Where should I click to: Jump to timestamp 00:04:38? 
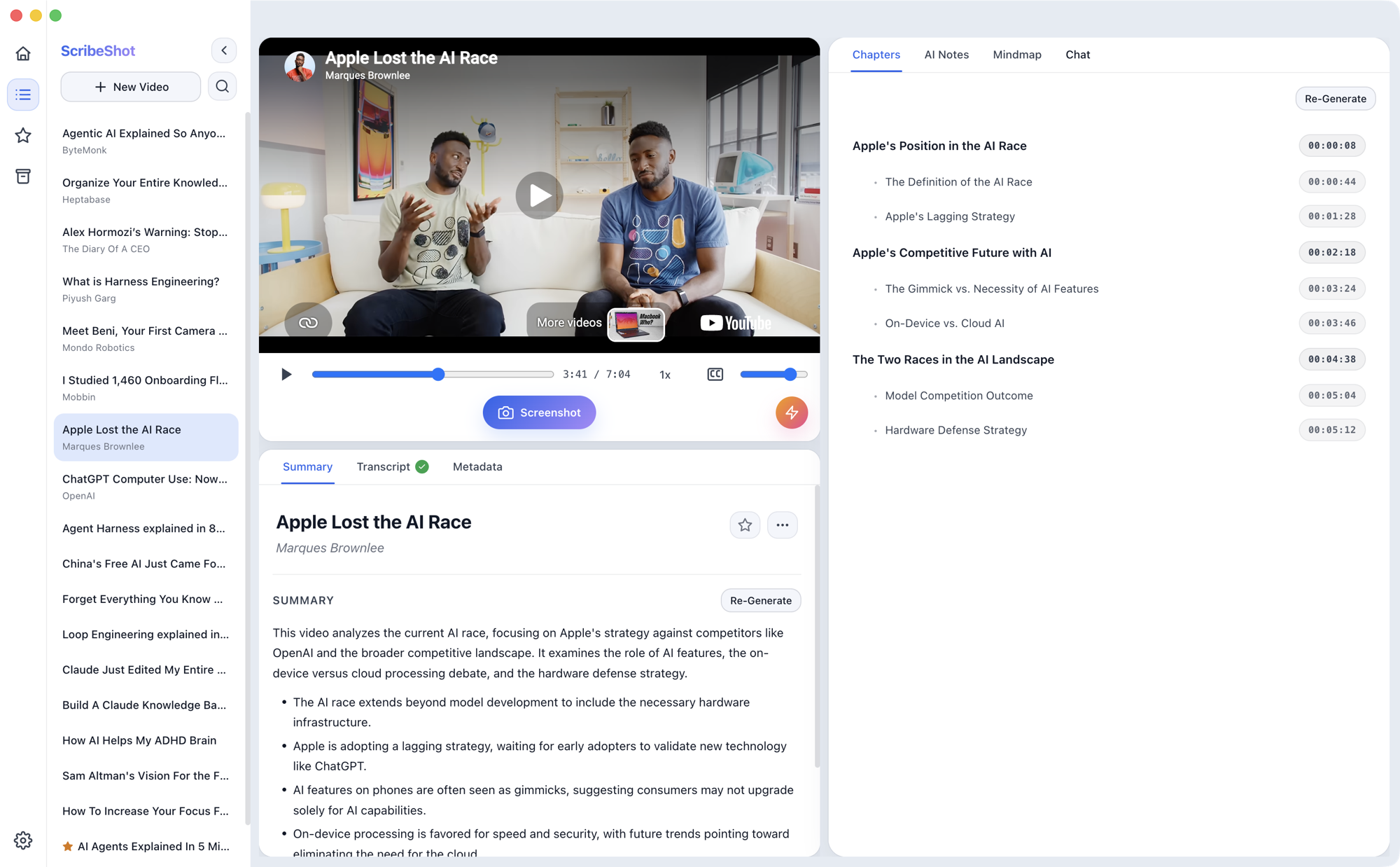pos(1332,359)
